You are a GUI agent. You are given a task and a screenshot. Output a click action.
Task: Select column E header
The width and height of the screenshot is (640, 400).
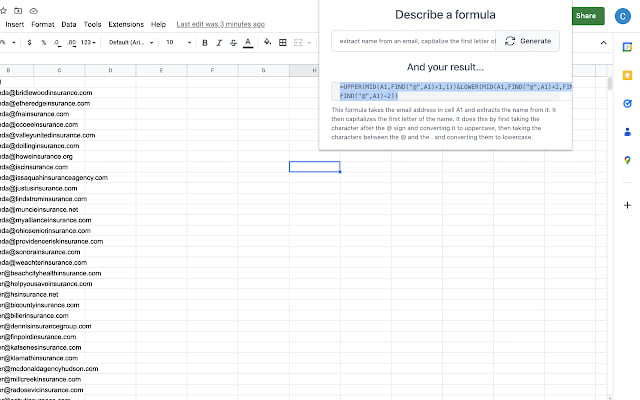click(x=161, y=70)
